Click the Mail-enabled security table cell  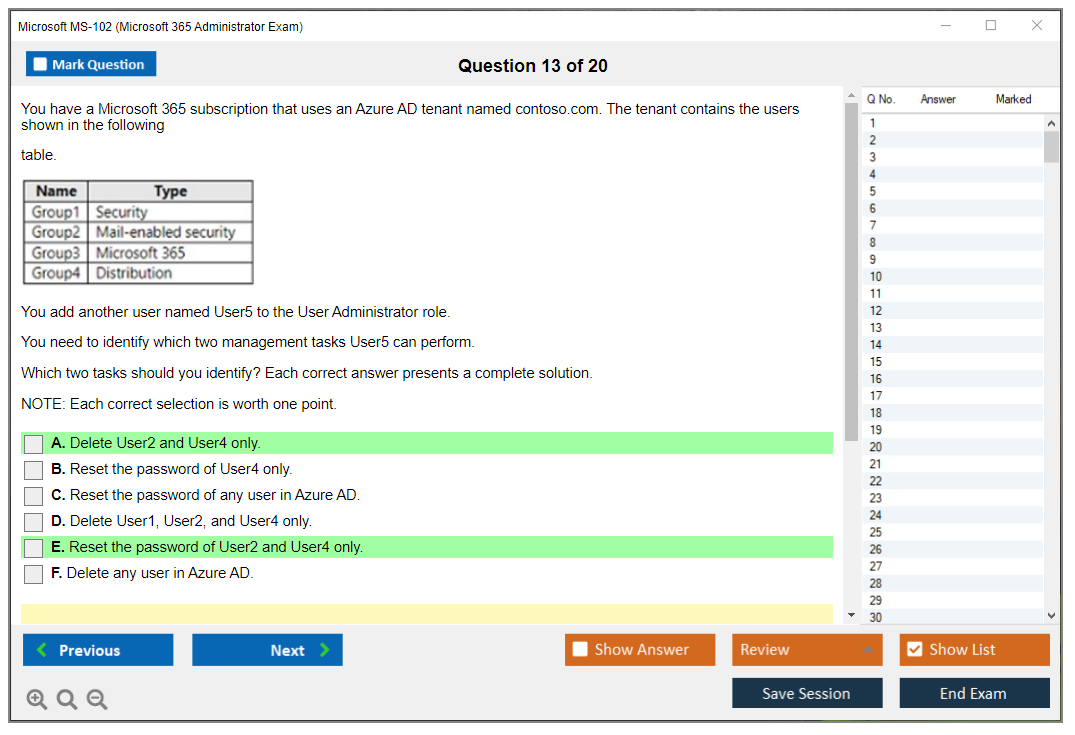[171, 232]
